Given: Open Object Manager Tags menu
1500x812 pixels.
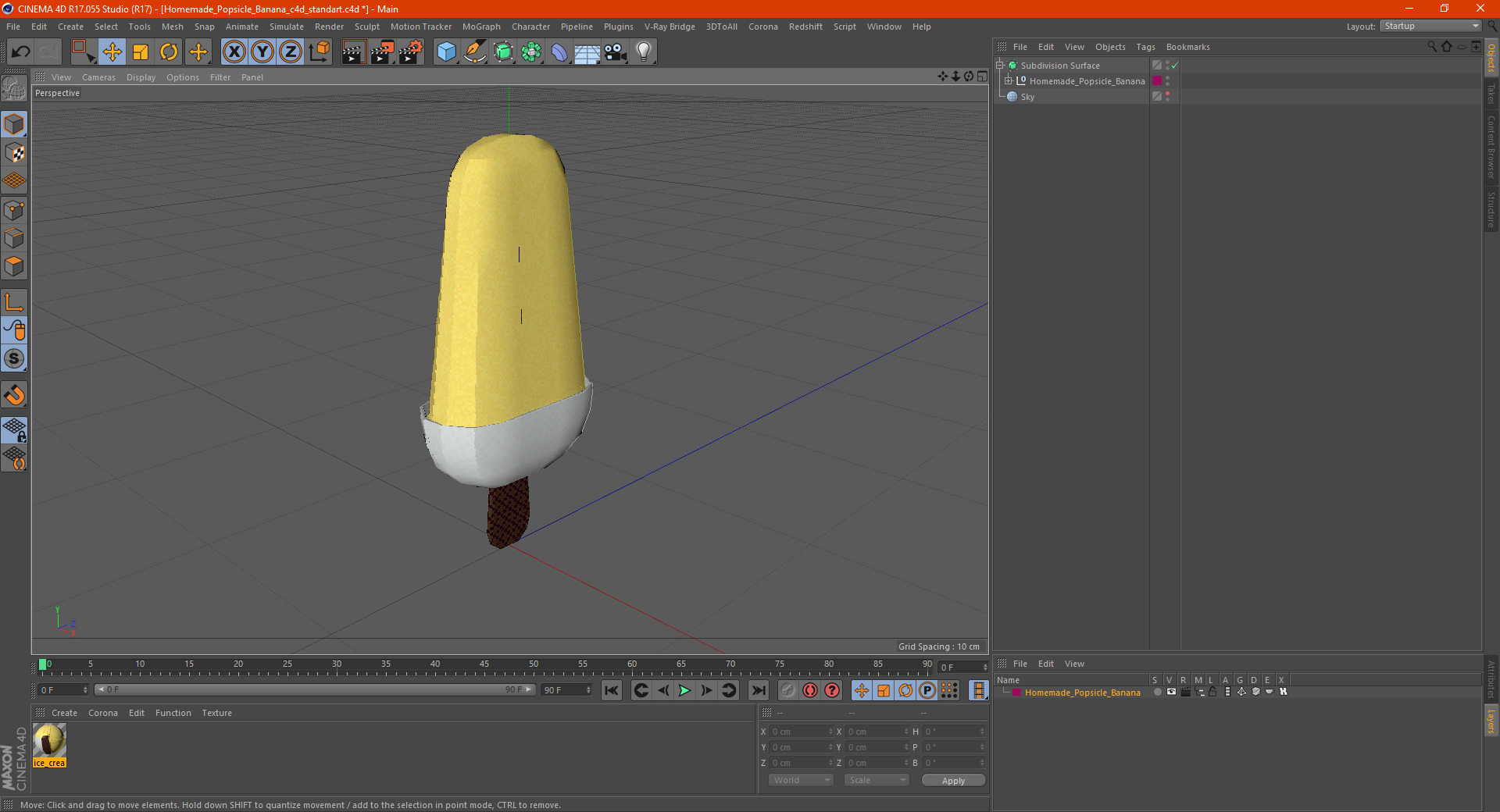Looking at the screenshot, I should click(x=1145, y=47).
